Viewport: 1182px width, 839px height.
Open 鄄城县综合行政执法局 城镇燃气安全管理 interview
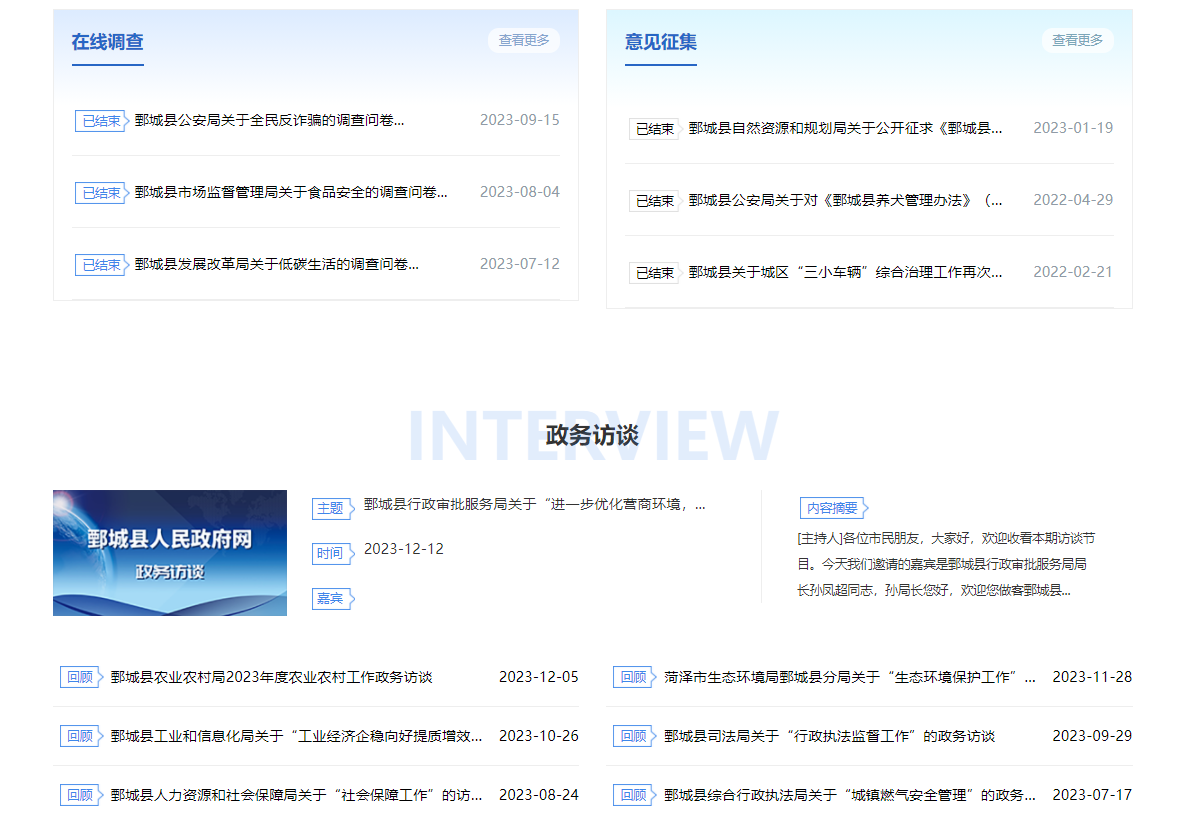(850, 795)
